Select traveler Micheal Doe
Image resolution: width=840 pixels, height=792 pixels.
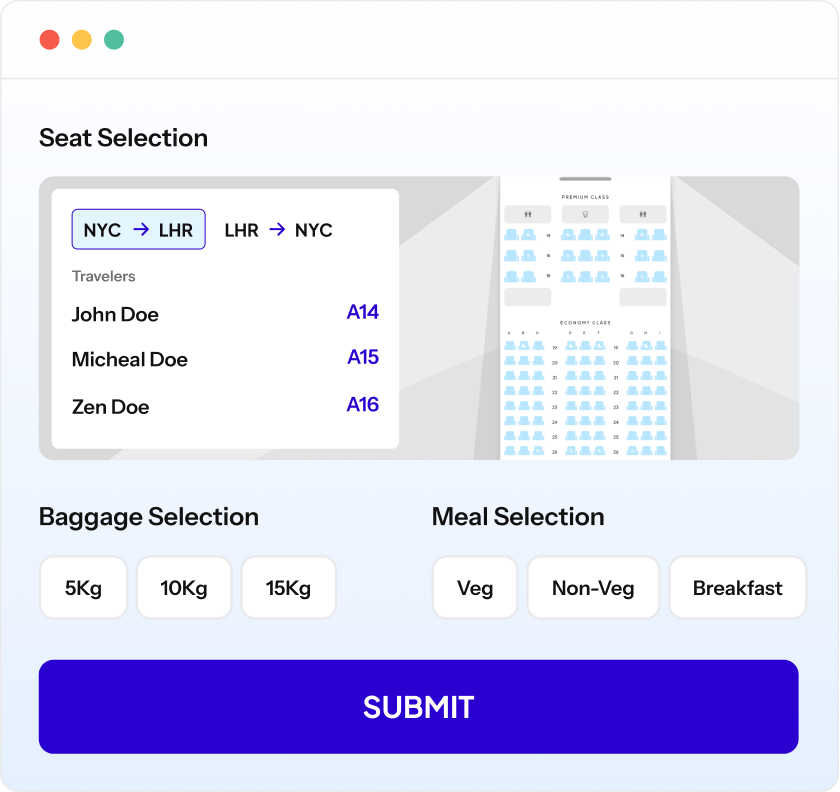130,360
